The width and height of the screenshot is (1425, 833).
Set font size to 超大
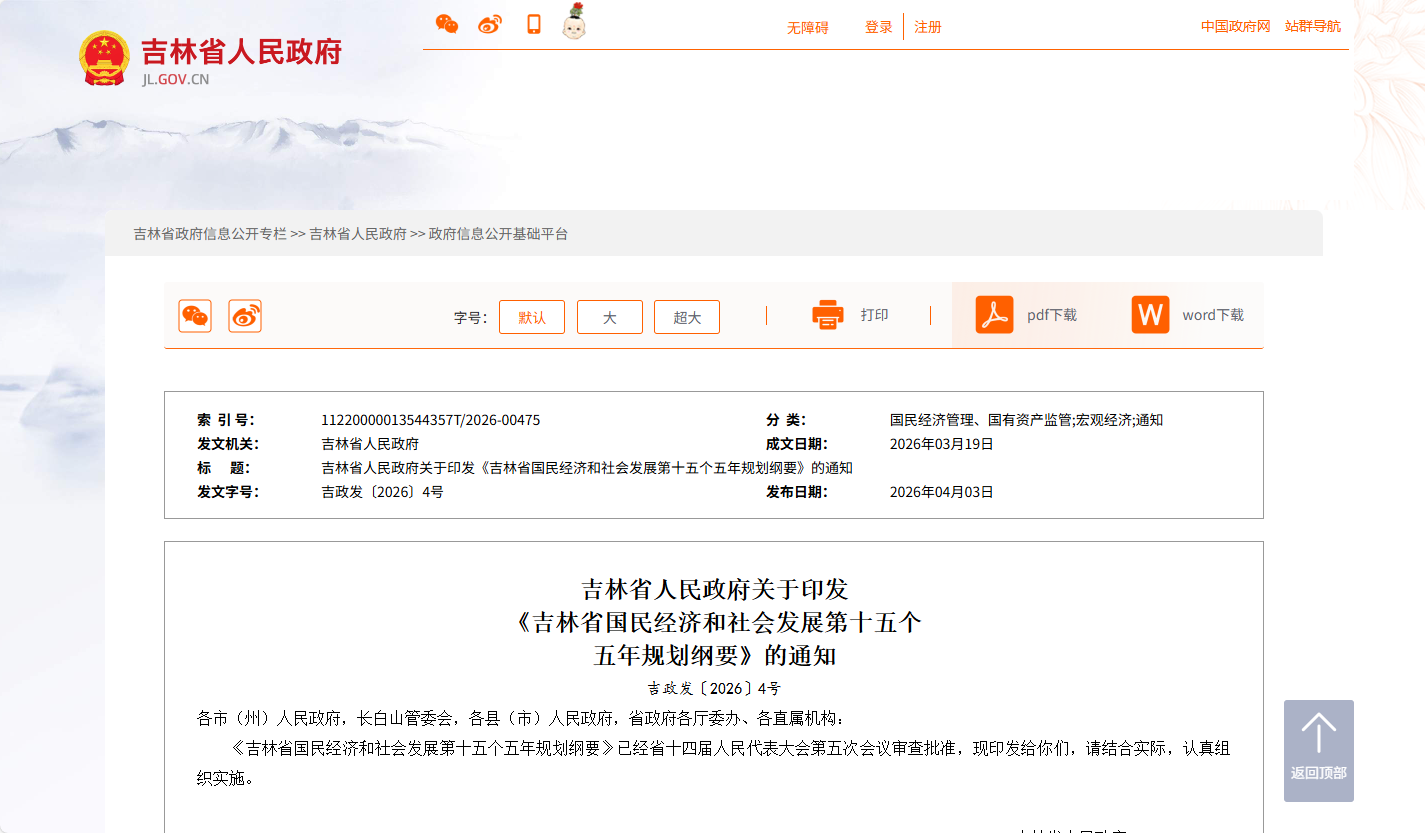coord(687,317)
